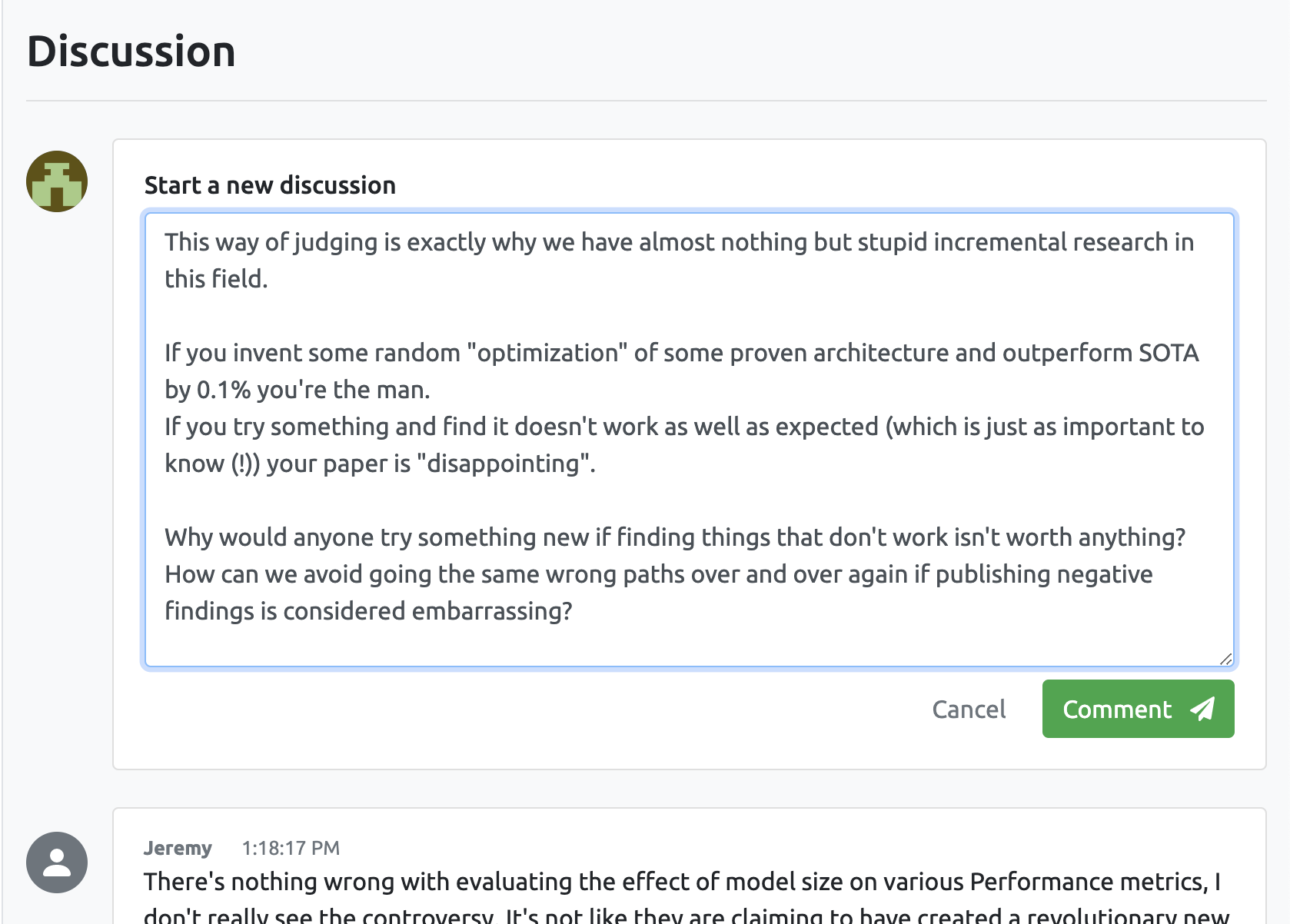Click the "Start a new discussion" heading
1290x924 pixels.
[x=270, y=185]
